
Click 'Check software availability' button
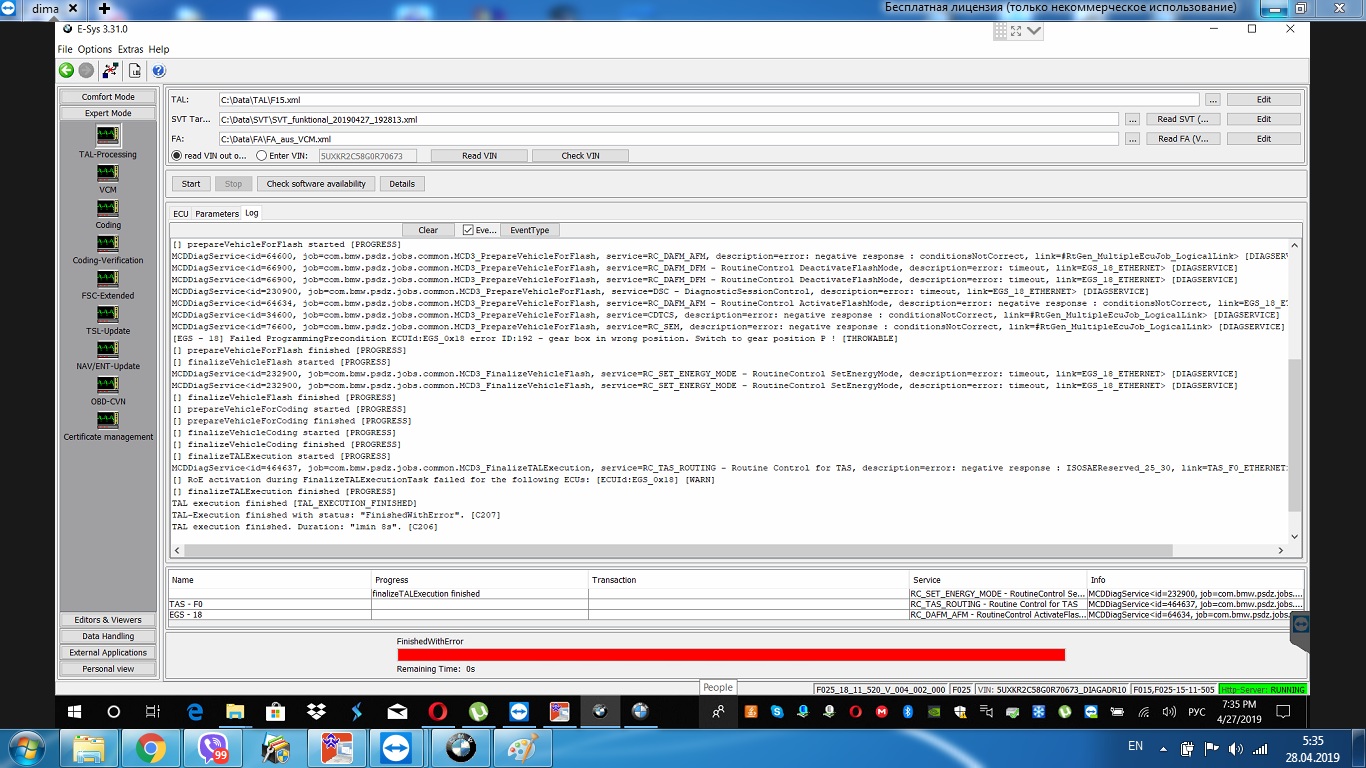(x=317, y=184)
